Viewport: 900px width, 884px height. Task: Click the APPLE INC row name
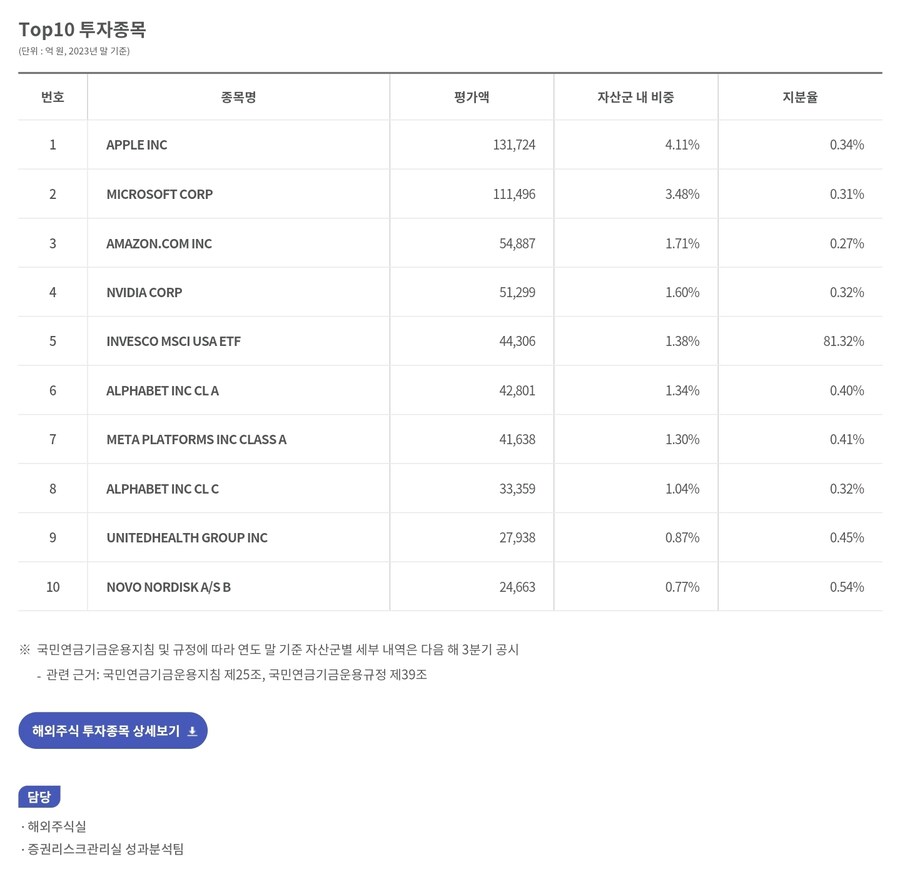click(x=137, y=145)
